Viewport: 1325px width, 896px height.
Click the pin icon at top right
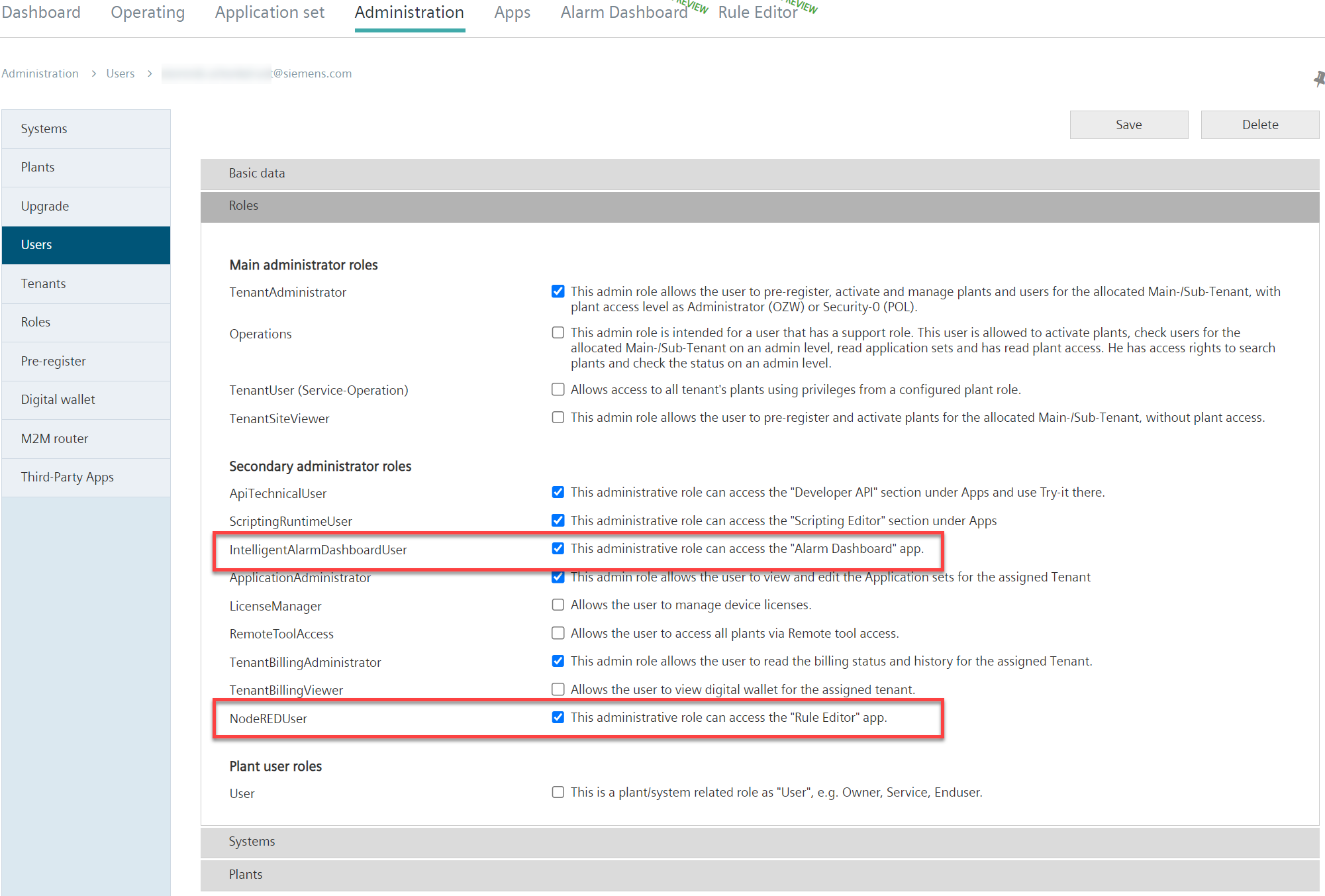(1318, 79)
